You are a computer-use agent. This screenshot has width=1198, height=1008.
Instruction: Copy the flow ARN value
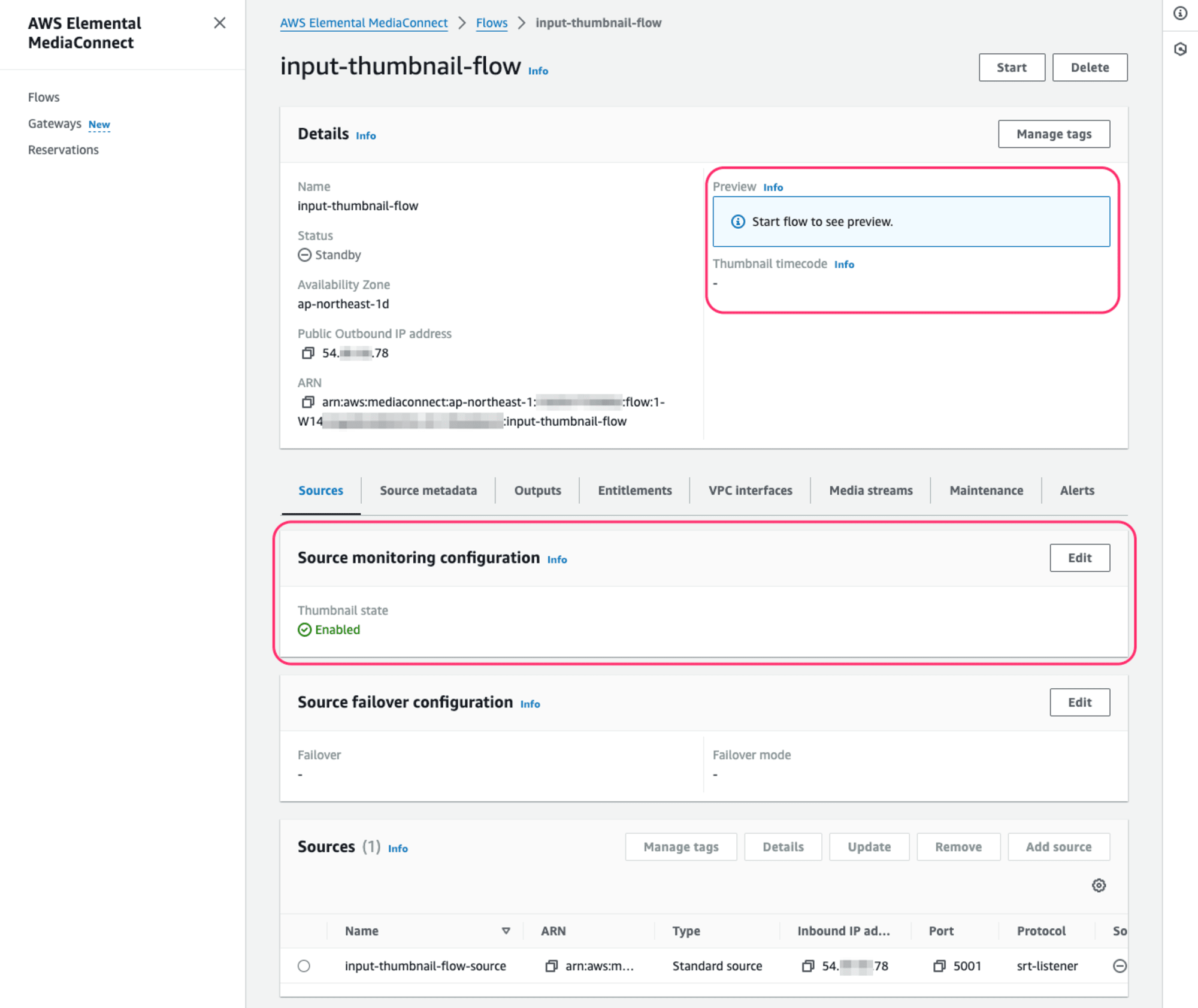coord(308,402)
